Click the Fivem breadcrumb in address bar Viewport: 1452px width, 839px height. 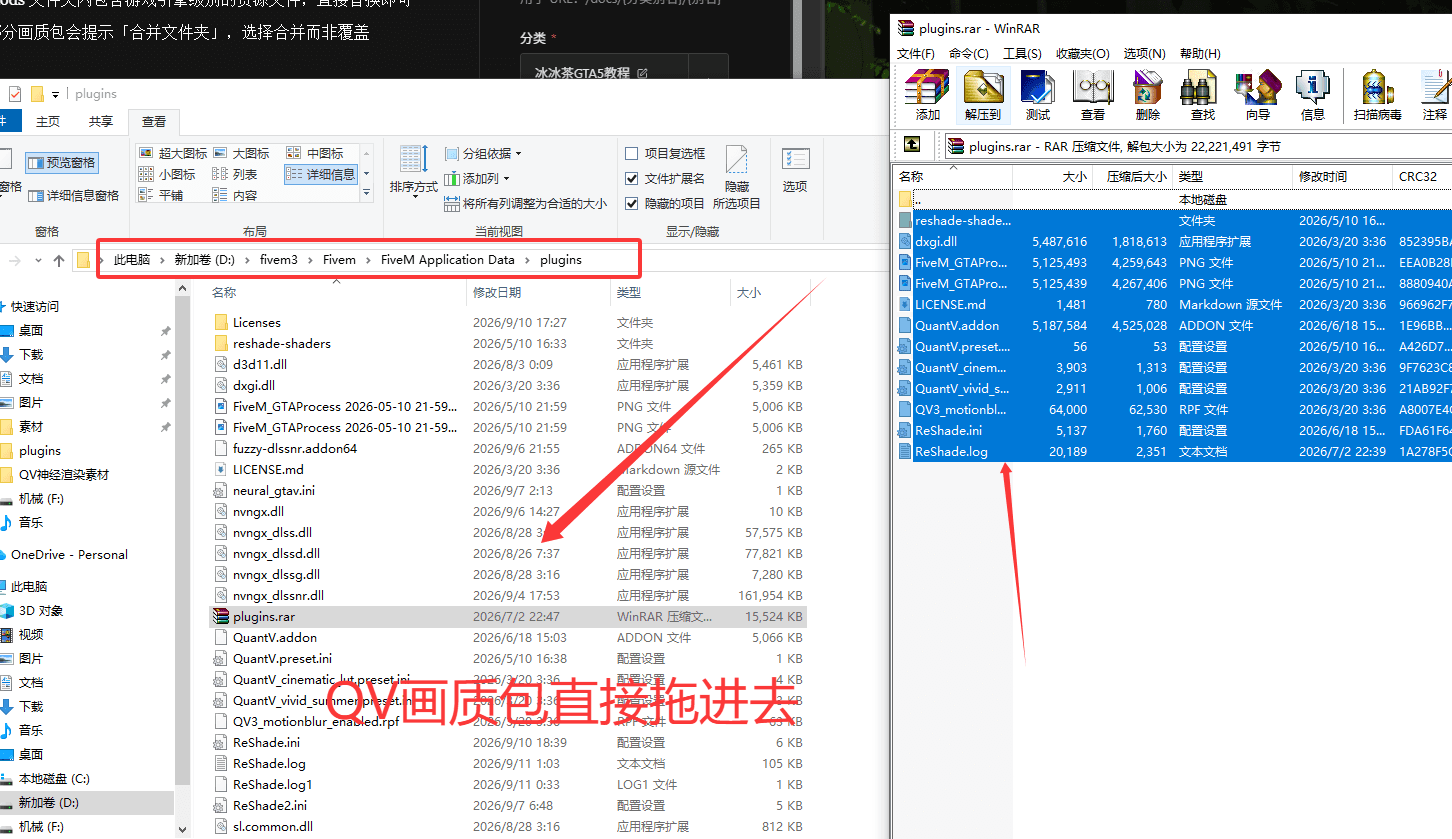pos(339,260)
